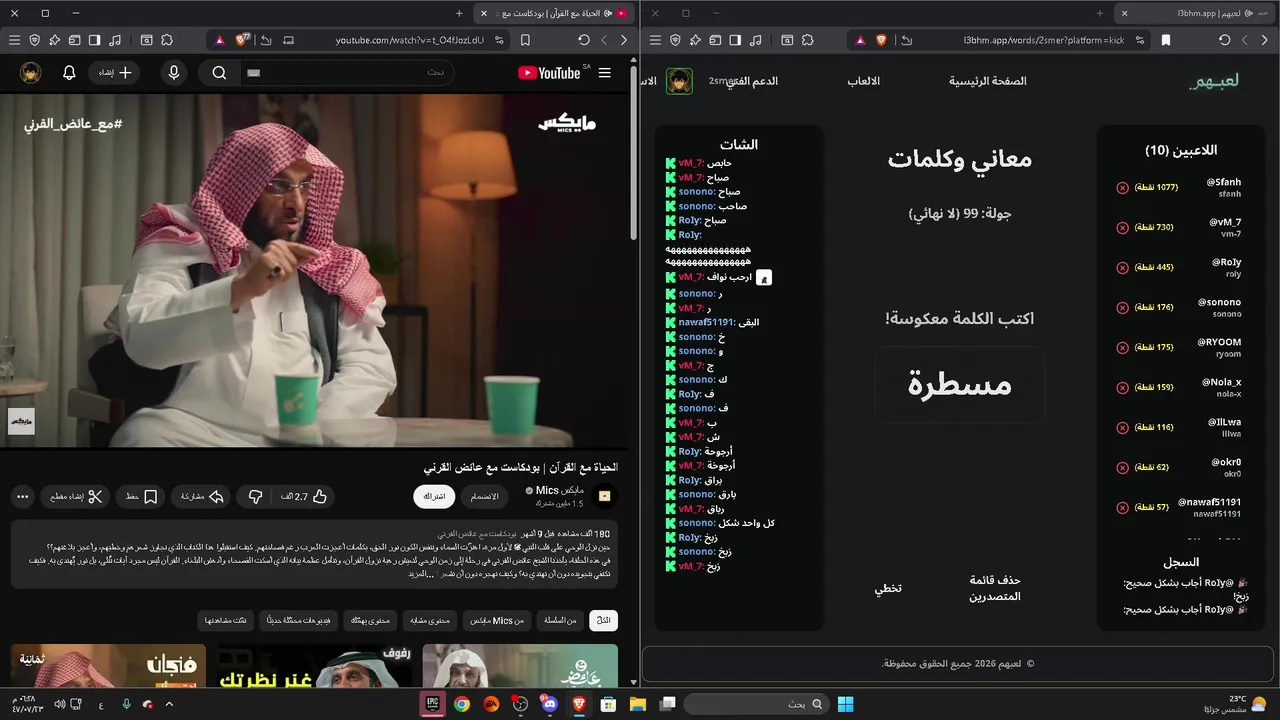Click the YouTube search magnifier button
Screen dimensions: 1280x720
coord(219,73)
